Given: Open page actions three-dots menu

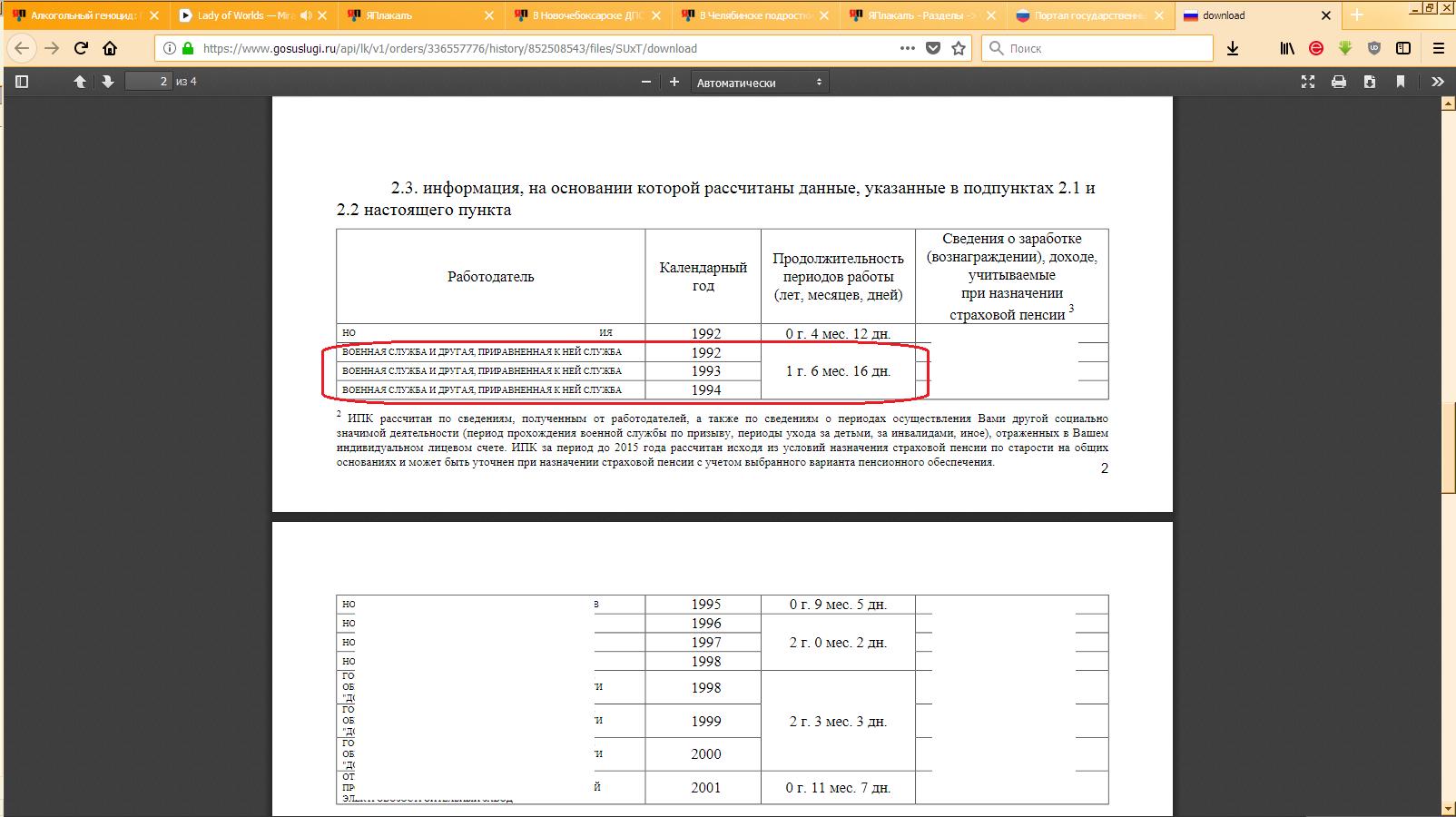Looking at the screenshot, I should pos(907,48).
